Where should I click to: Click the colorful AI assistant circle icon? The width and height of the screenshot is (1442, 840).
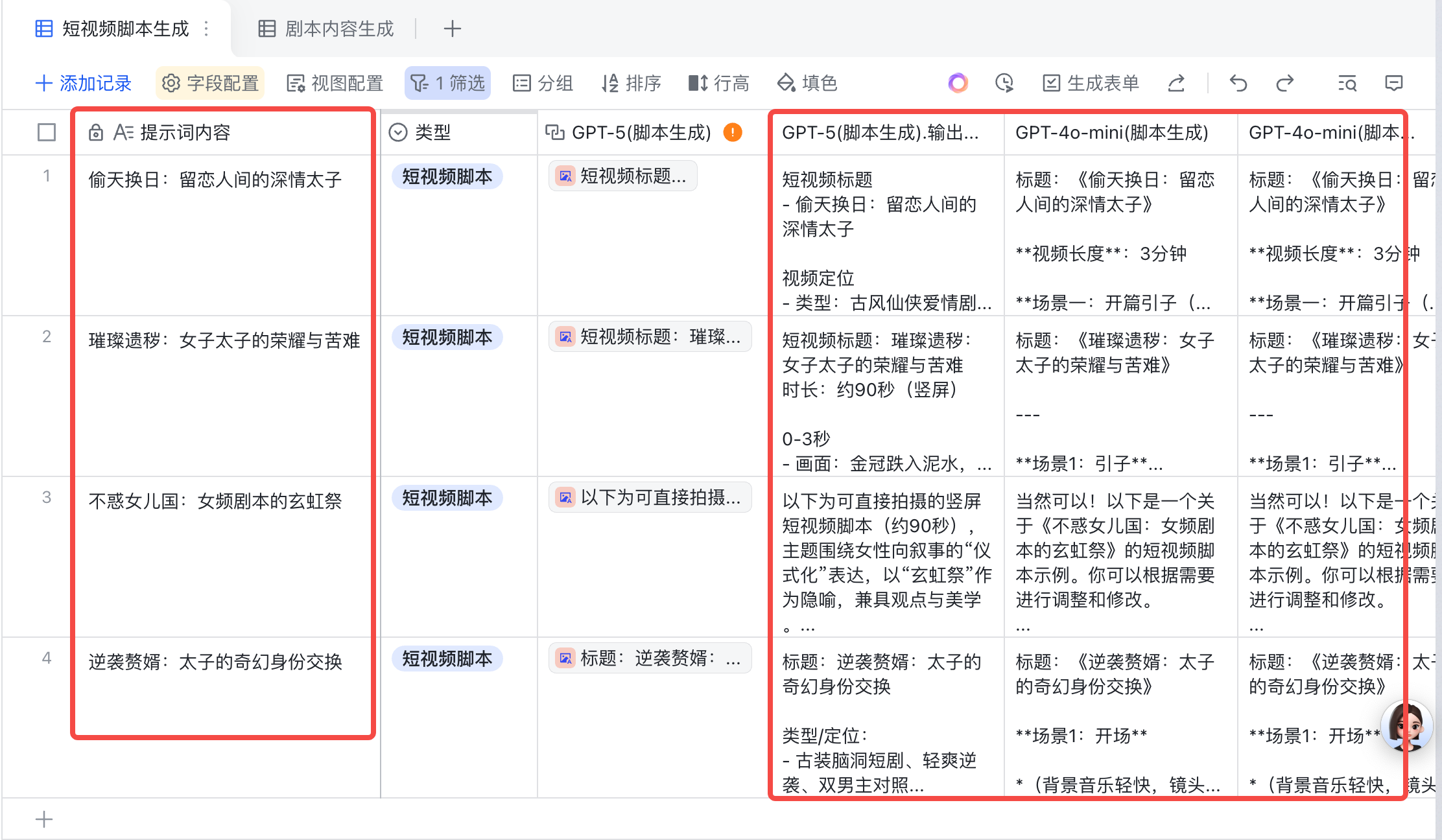pyautogui.click(x=958, y=83)
